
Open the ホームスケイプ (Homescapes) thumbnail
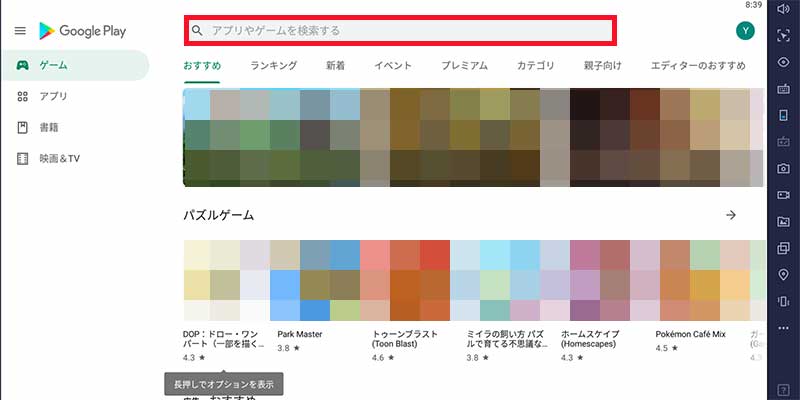click(603, 281)
